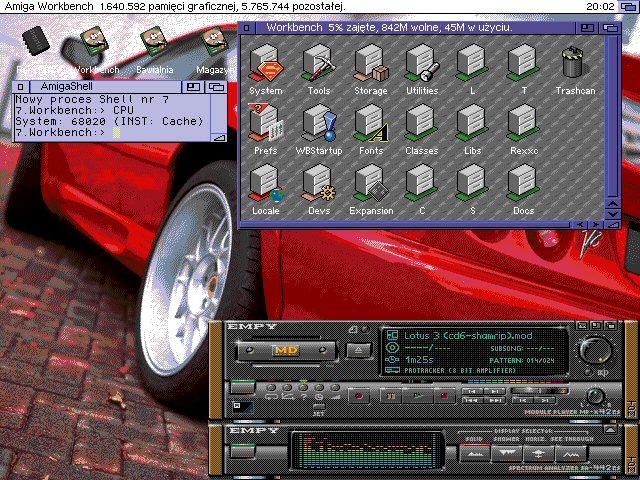
Task: Click the play button in module player
Action: click(417, 395)
